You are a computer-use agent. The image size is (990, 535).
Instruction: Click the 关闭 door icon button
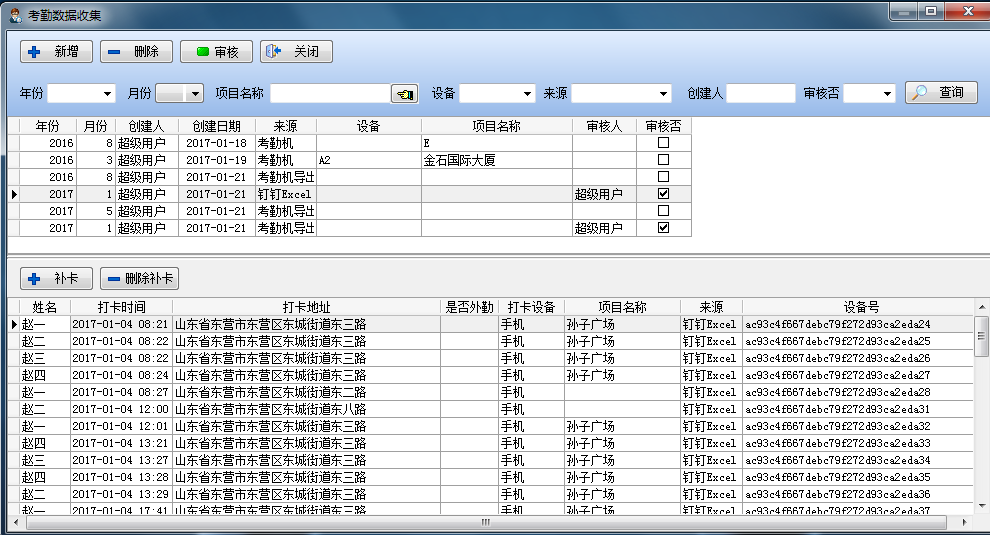(296, 52)
